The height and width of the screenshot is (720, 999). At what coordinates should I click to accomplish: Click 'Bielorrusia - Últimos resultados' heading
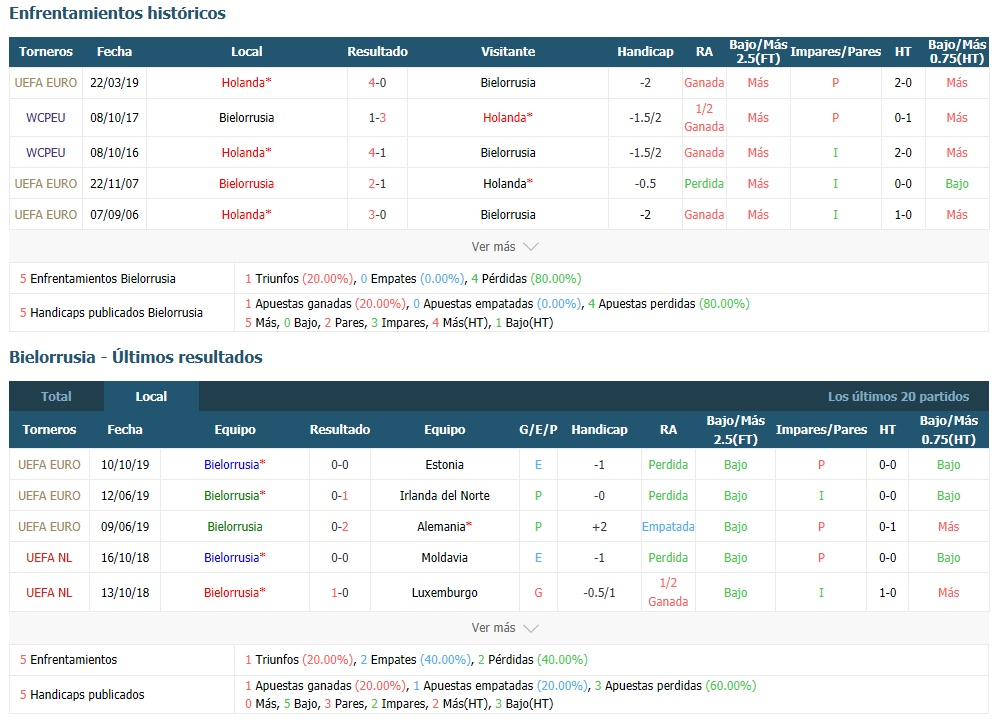136,357
